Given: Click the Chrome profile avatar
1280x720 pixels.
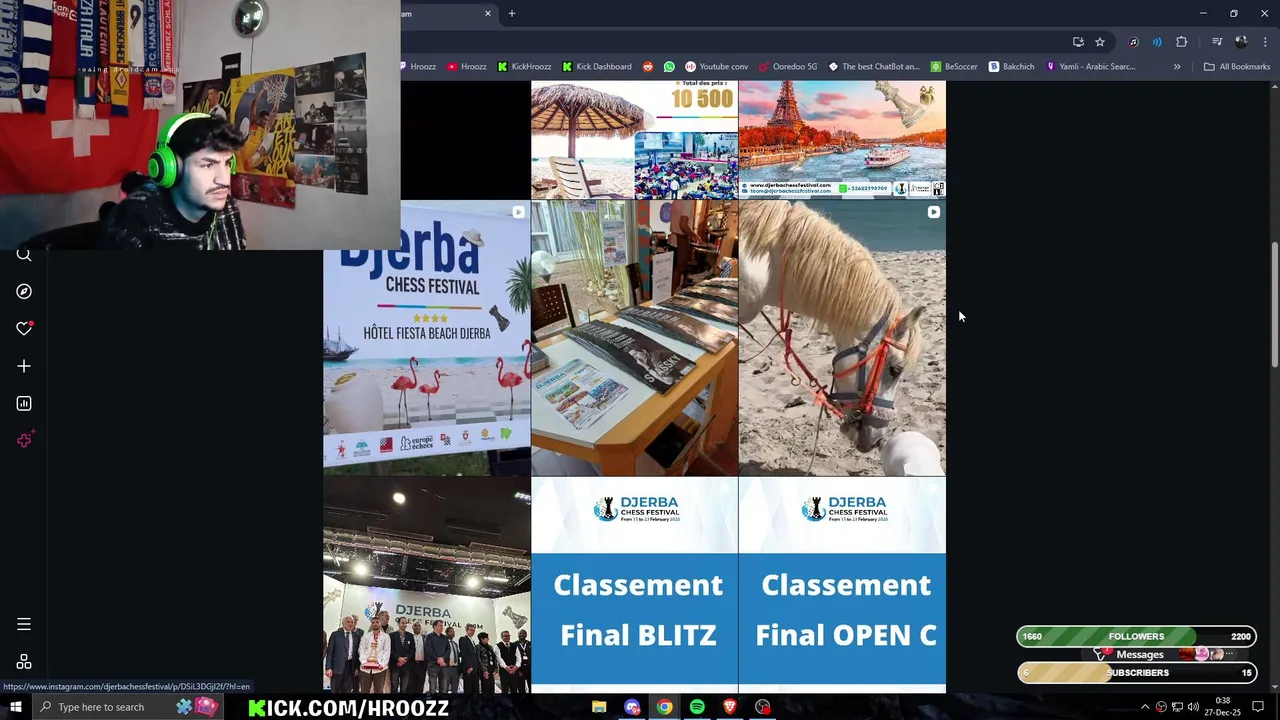Looking at the screenshot, I should [x=1241, y=42].
